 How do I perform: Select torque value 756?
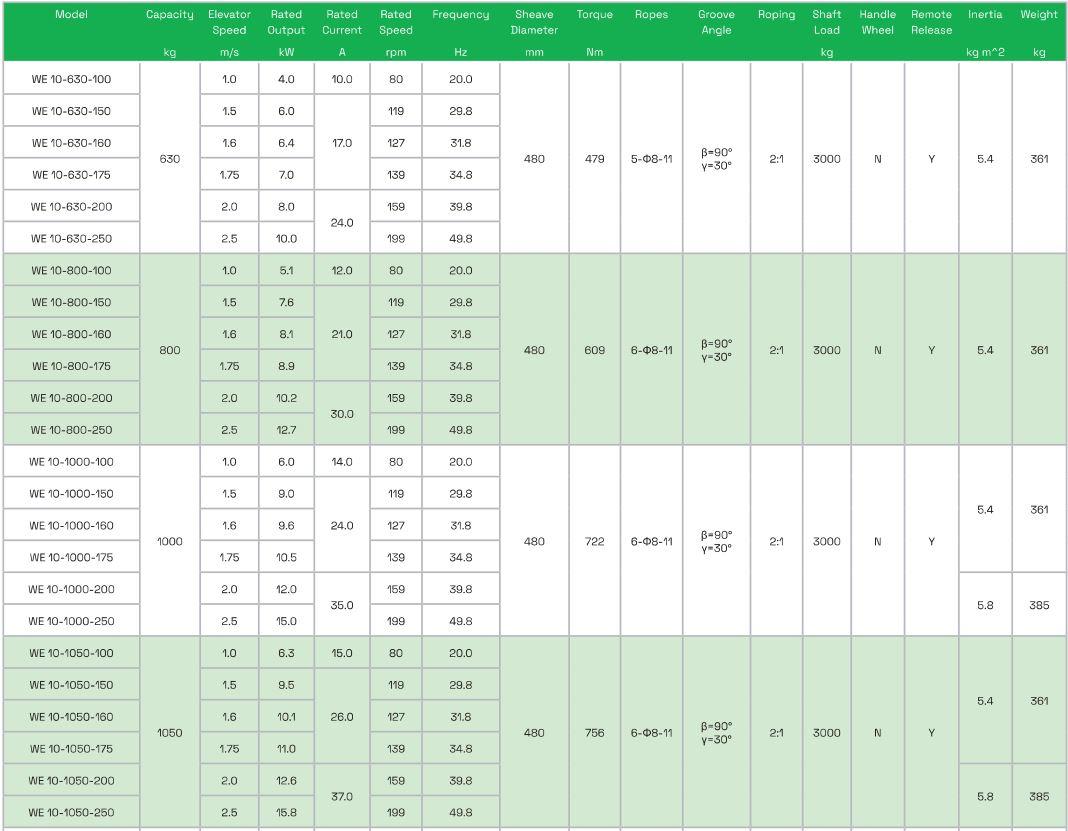pos(595,733)
